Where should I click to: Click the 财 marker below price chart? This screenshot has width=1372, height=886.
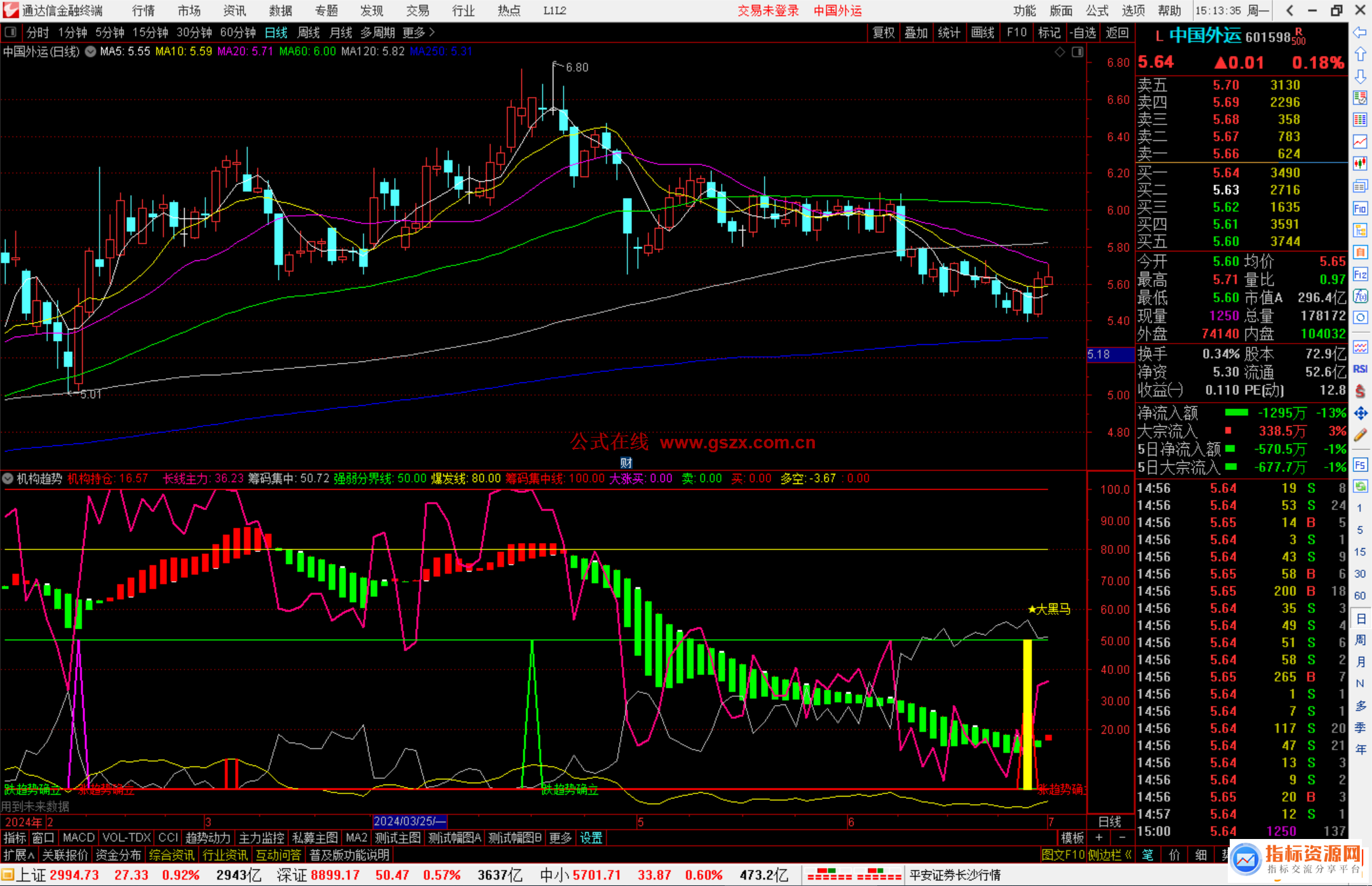click(x=626, y=463)
